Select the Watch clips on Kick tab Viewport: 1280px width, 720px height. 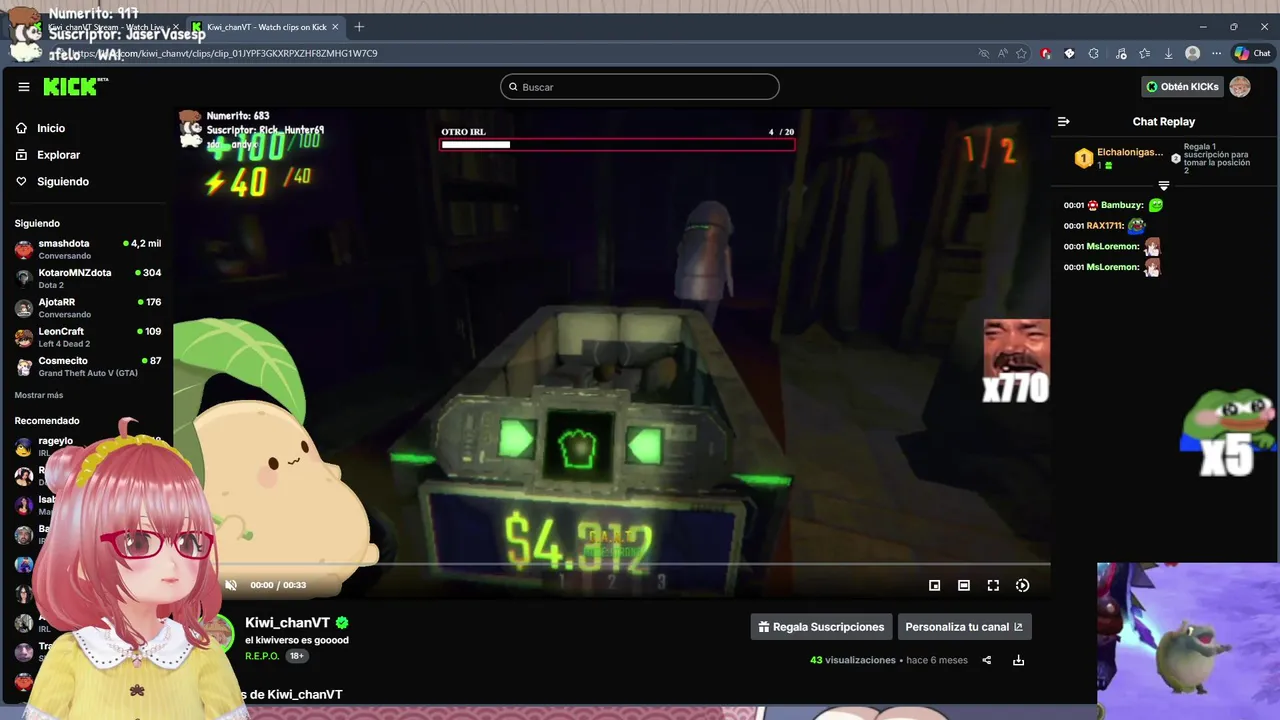click(265, 27)
